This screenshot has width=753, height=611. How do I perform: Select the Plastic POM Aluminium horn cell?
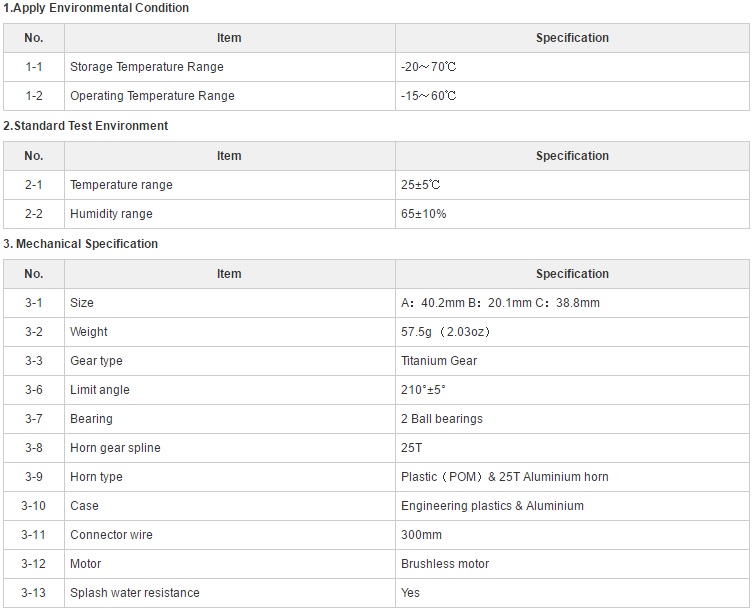(572, 477)
